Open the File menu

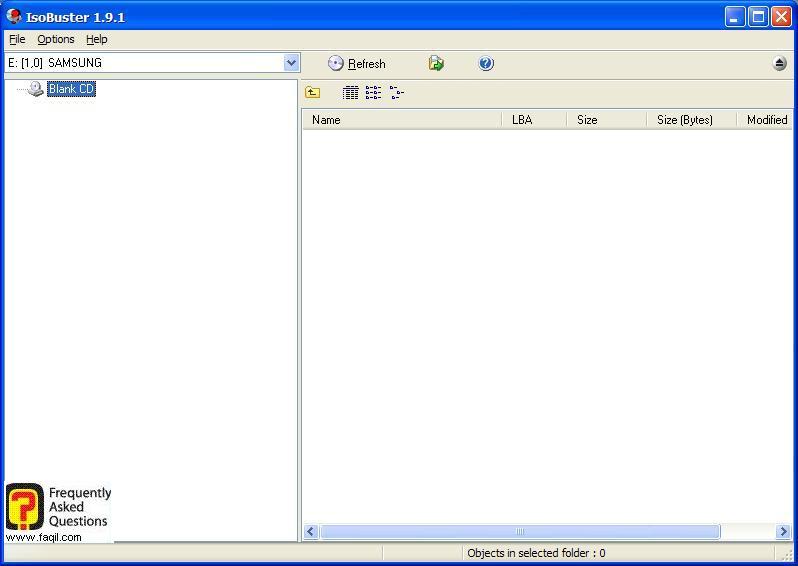(17, 39)
